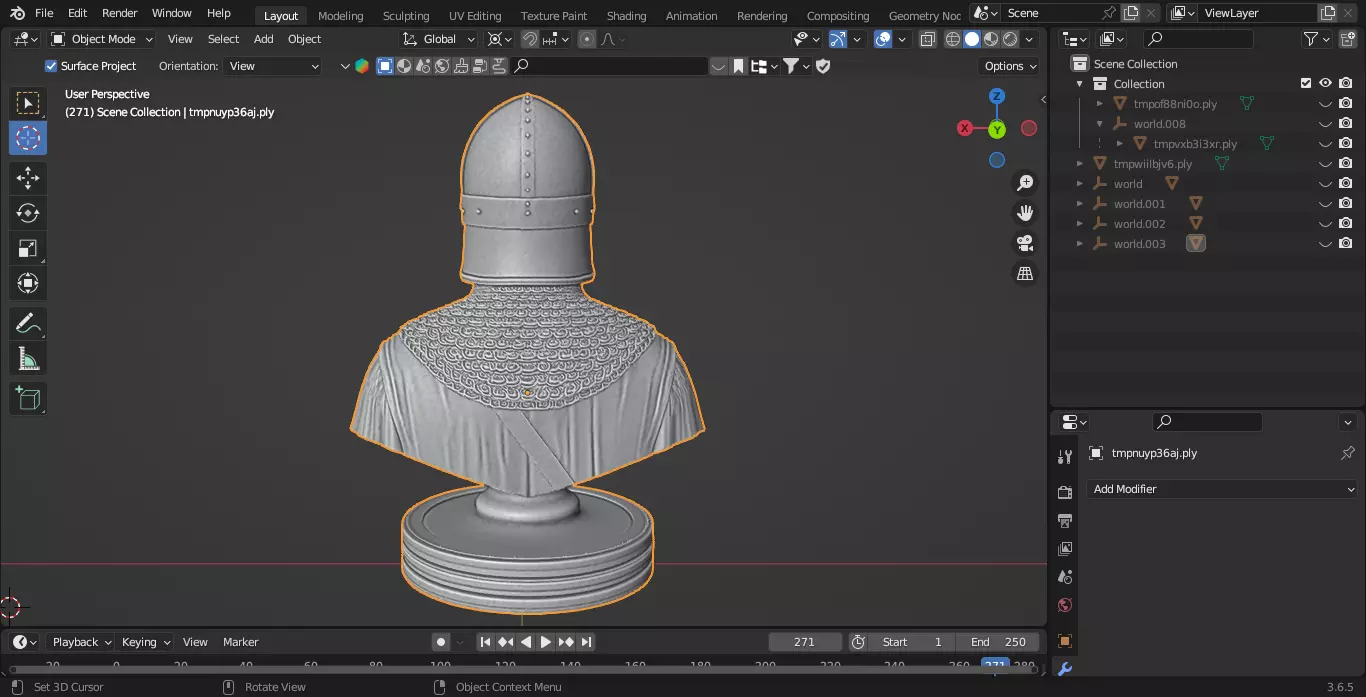Create a new scene with the copy icon
The image size is (1366, 697).
[x=1131, y=13]
